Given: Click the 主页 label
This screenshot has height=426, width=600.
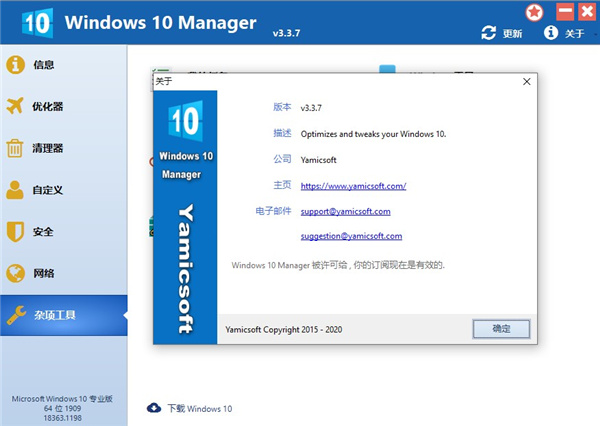Looking at the screenshot, I should (x=282, y=185).
